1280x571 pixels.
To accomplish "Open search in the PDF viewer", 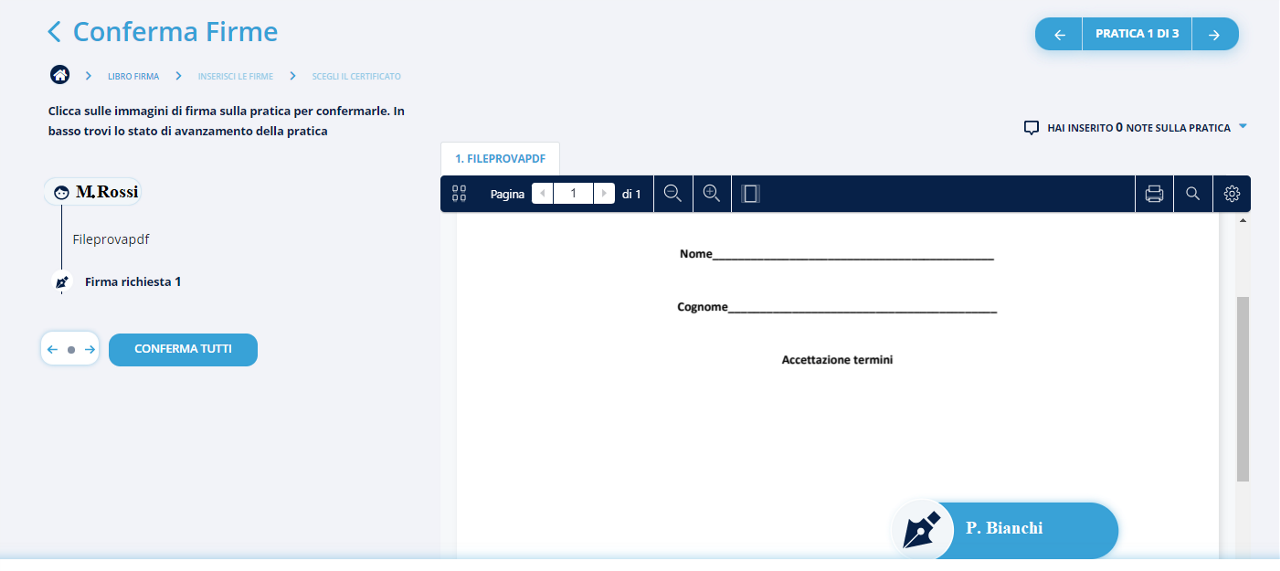I will pyautogui.click(x=1193, y=194).
